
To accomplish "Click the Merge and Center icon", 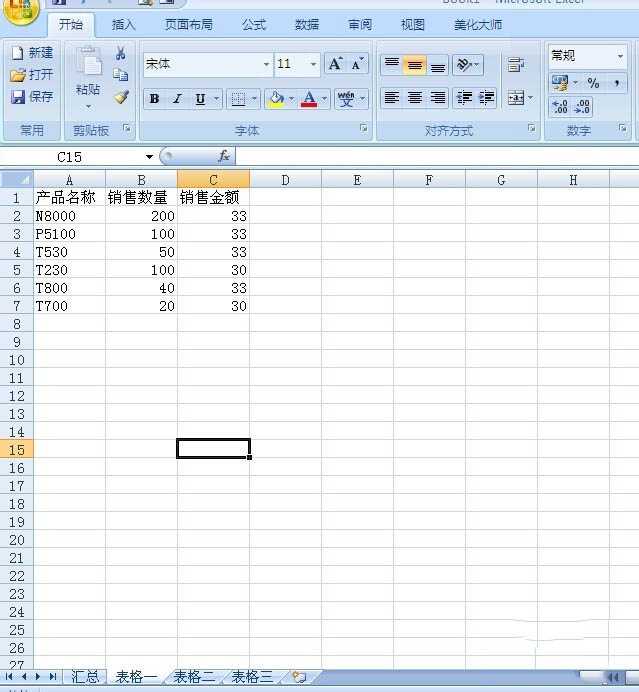I will point(516,97).
